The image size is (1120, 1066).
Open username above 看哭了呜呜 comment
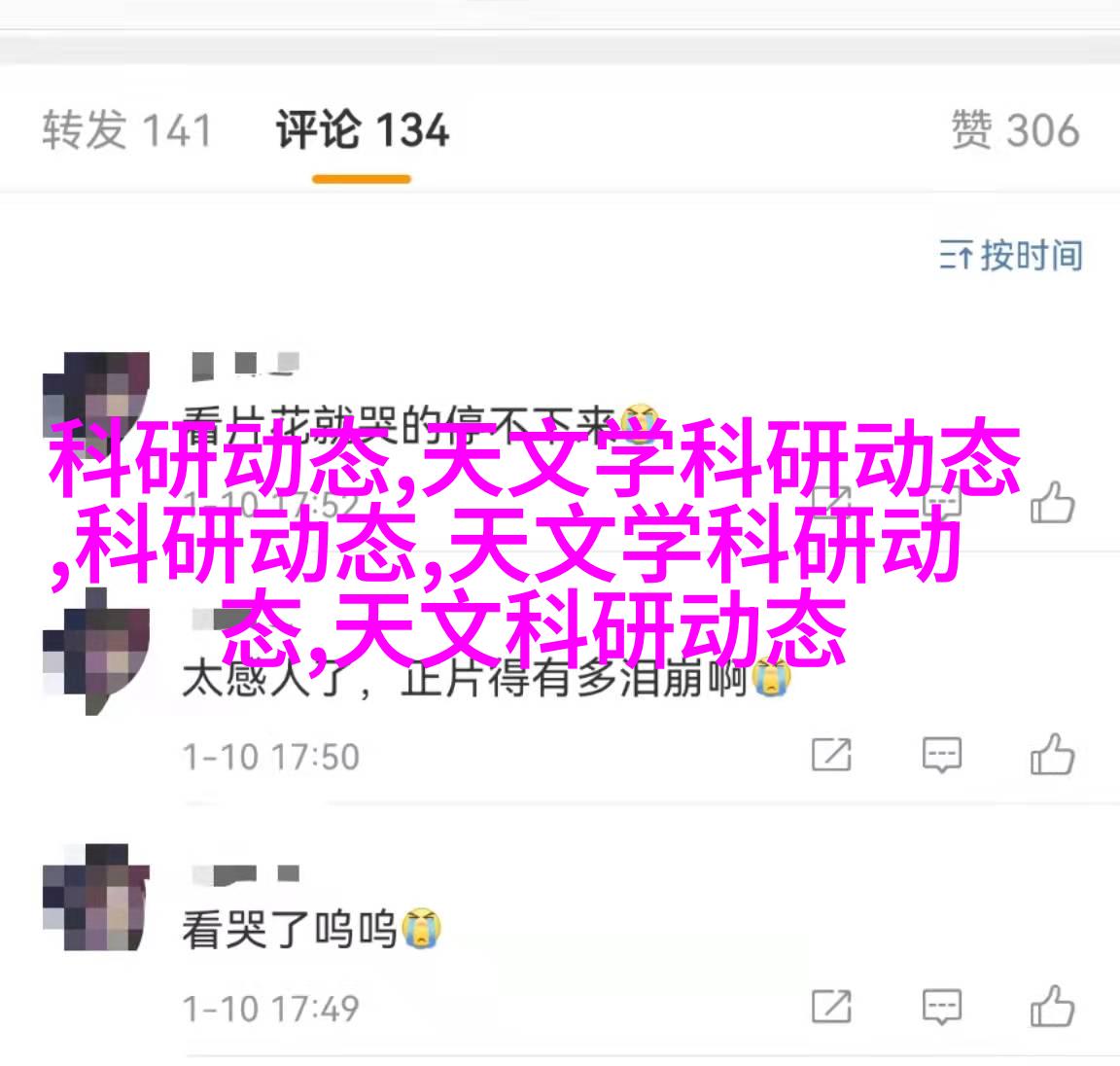pos(245,874)
